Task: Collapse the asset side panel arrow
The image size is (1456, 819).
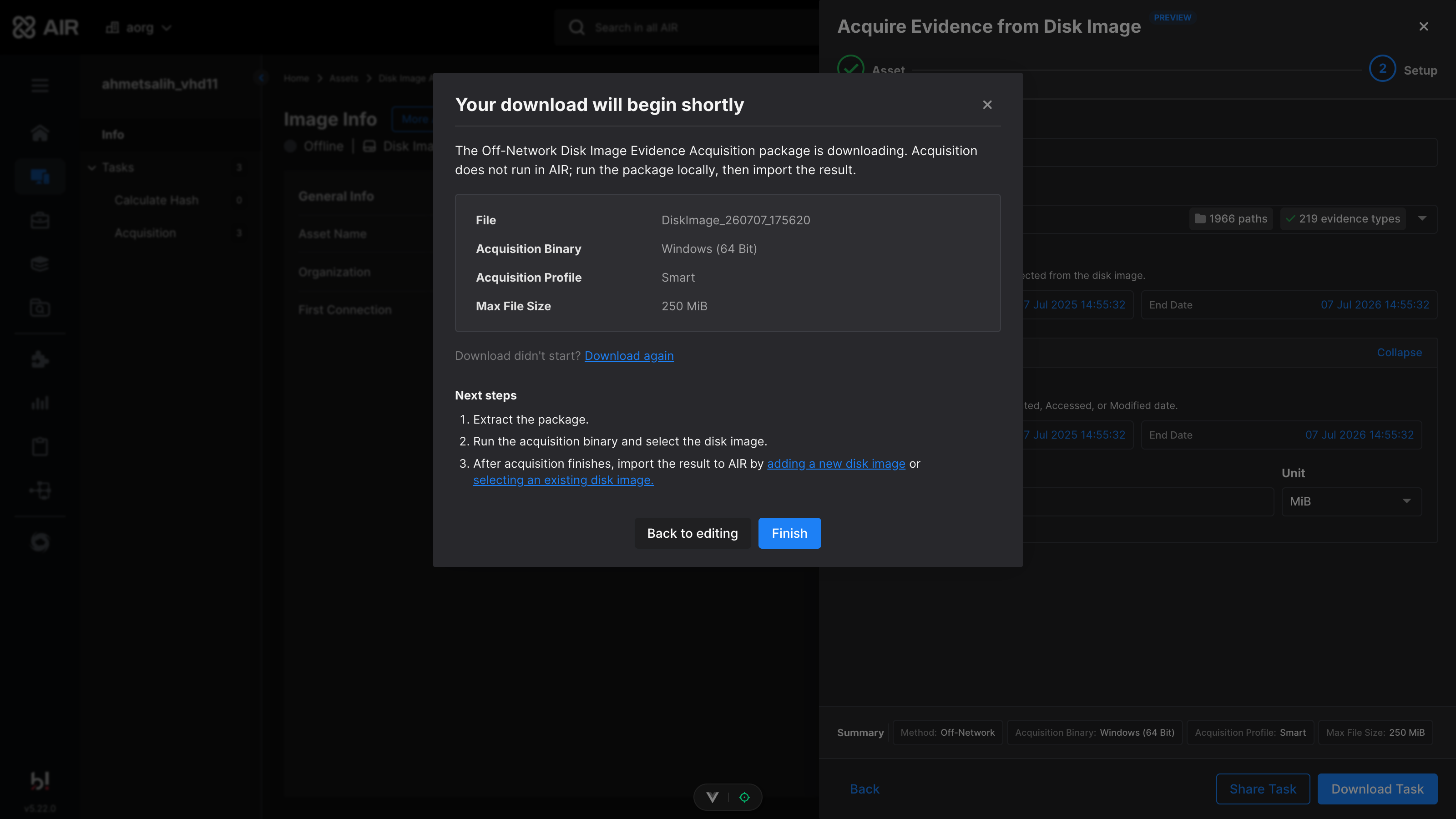Action: (x=261, y=78)
